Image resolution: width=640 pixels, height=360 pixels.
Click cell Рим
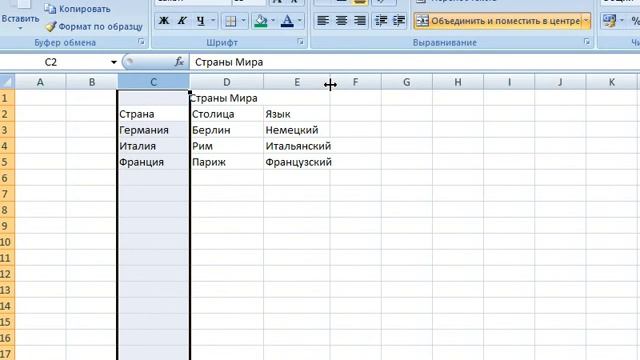pyautogui.click(x=227, y=146)
